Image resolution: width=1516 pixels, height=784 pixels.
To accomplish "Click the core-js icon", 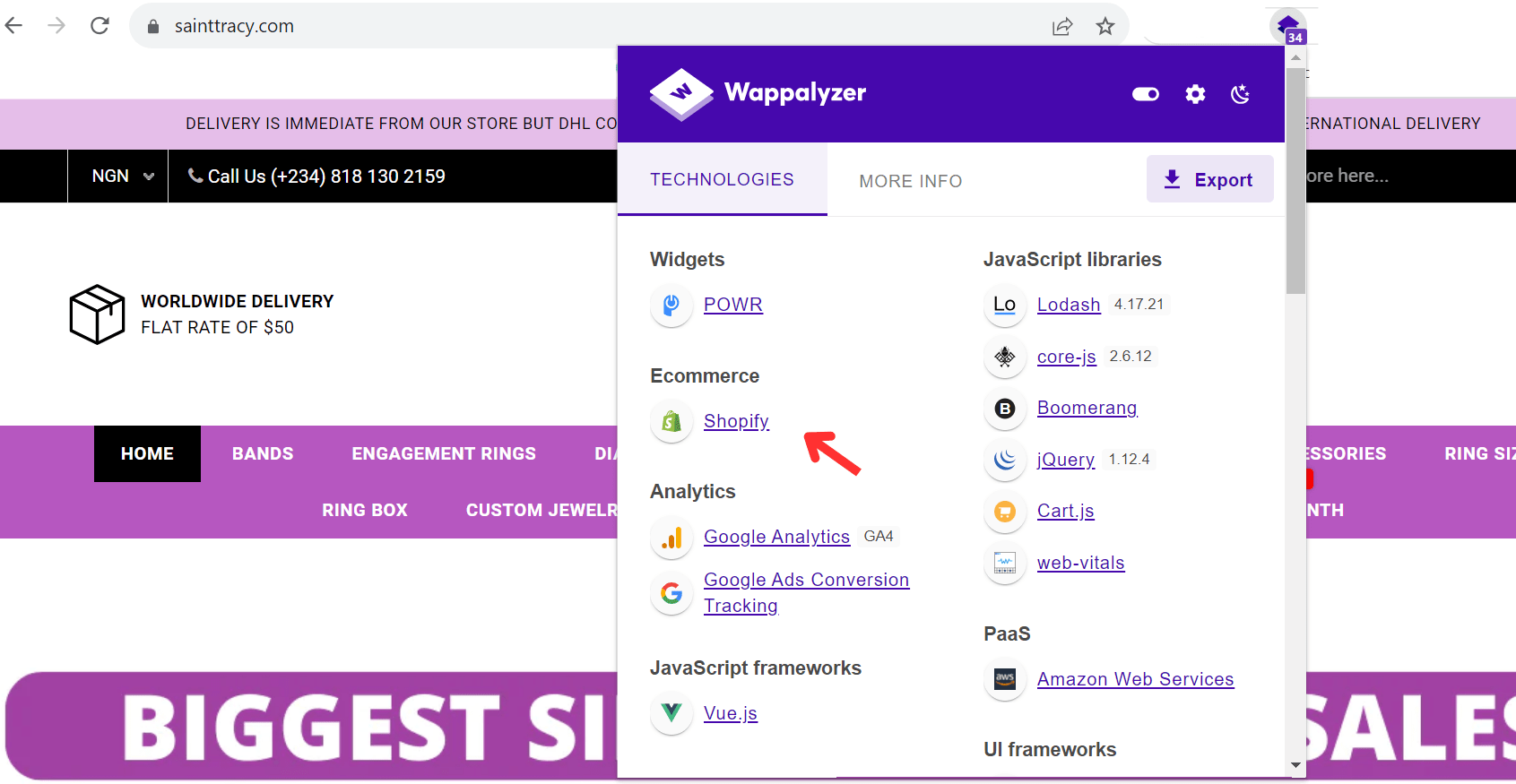I will click(1005, 357).
